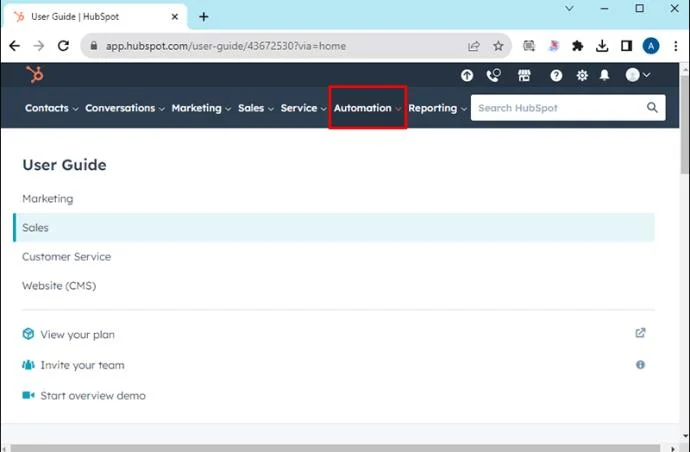
Task: Expand the Automation menu
Action: [x=367, y=108]
